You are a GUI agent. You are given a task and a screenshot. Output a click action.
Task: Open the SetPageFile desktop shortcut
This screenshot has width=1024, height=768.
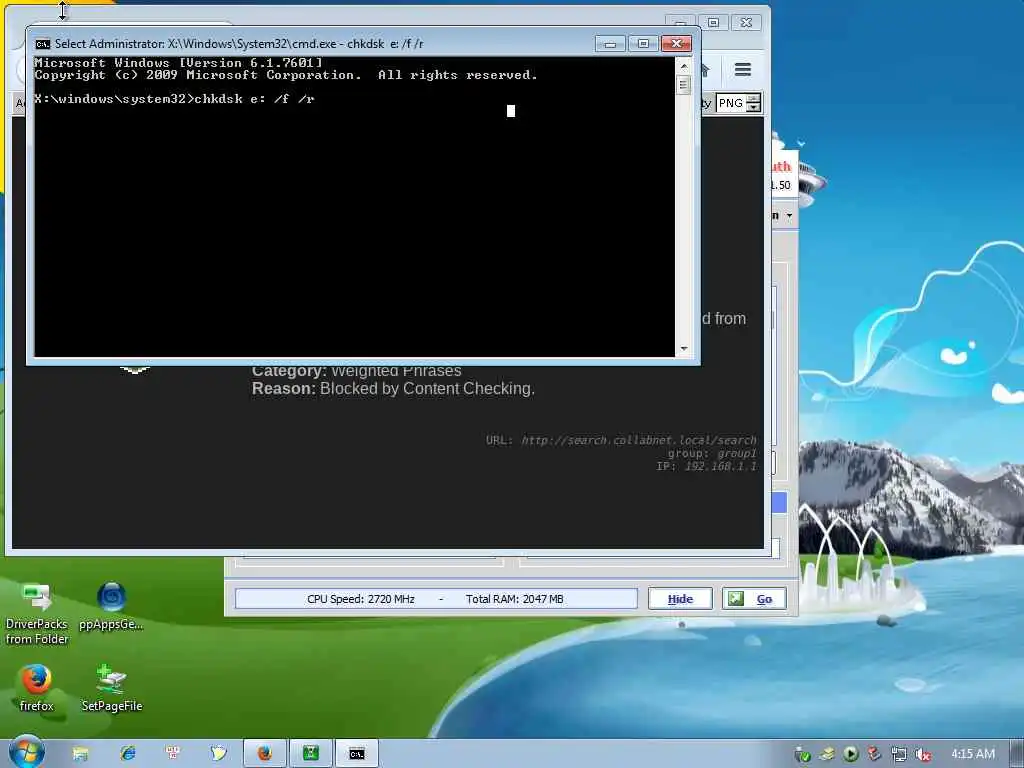tap(112, 688)
